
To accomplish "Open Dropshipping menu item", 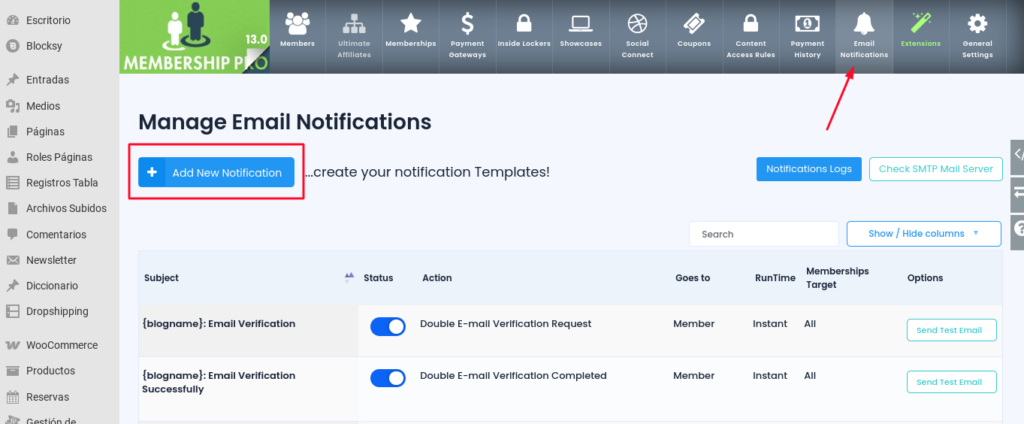I will pos(57,311).
